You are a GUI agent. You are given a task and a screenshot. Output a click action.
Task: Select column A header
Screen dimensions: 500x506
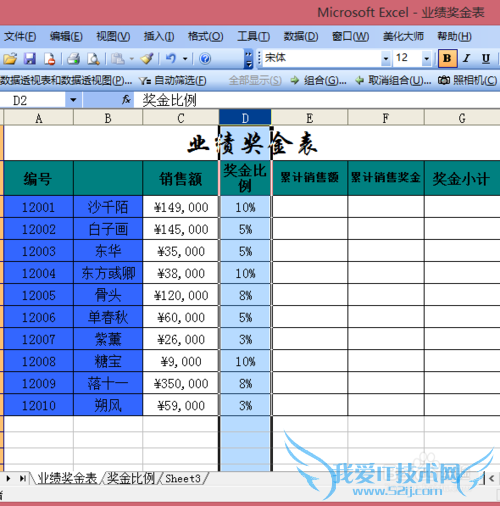tap(39, 118)
